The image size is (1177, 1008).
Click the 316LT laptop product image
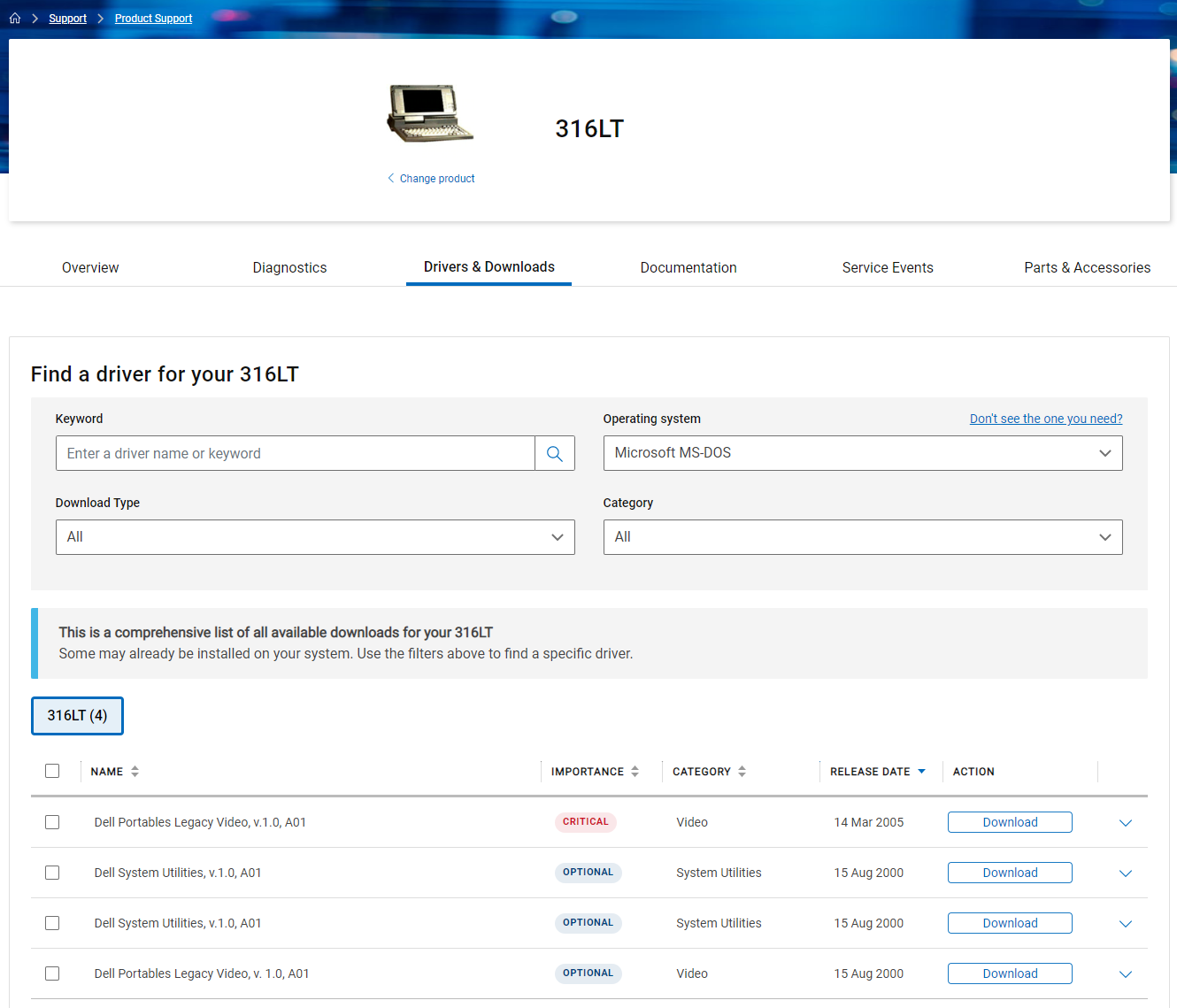point(430,113)
